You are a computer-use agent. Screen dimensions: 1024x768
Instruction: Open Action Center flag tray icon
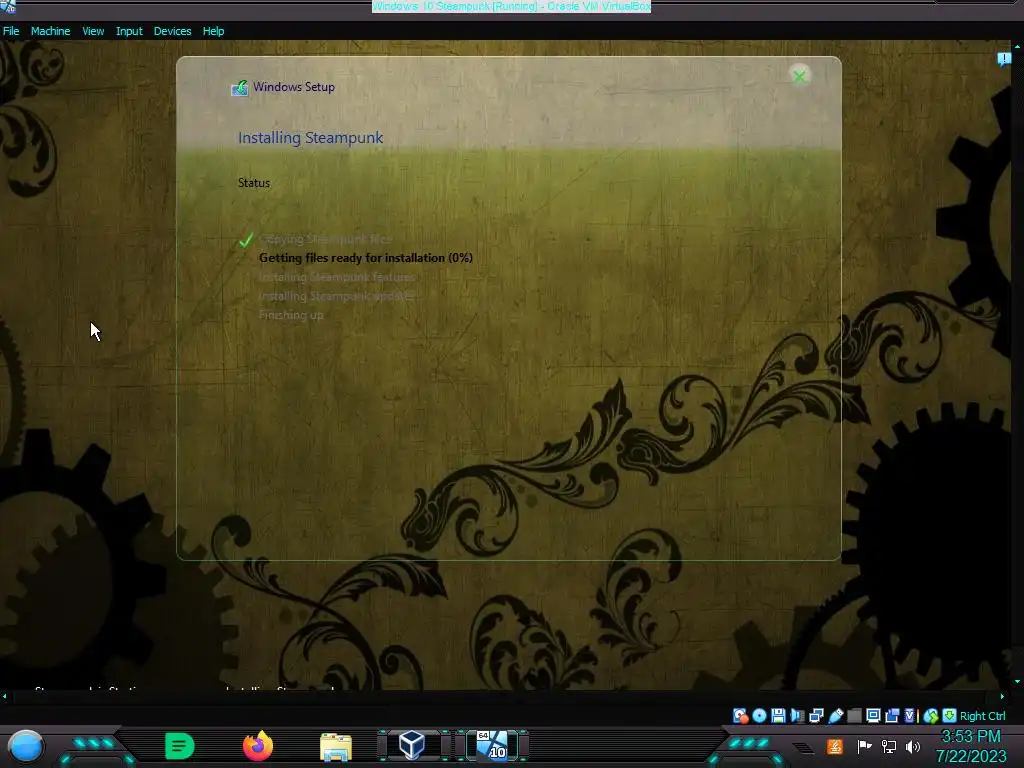pos(864,746)
